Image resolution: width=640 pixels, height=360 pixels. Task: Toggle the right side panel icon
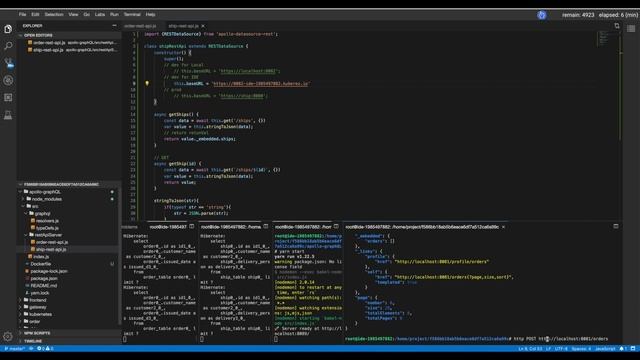coord(631,29)
